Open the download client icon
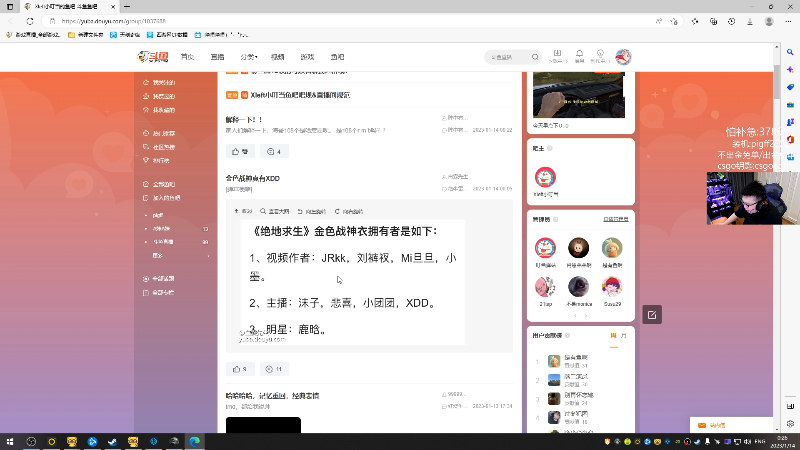This screenshot has height=450, width=800. point(557,56)
